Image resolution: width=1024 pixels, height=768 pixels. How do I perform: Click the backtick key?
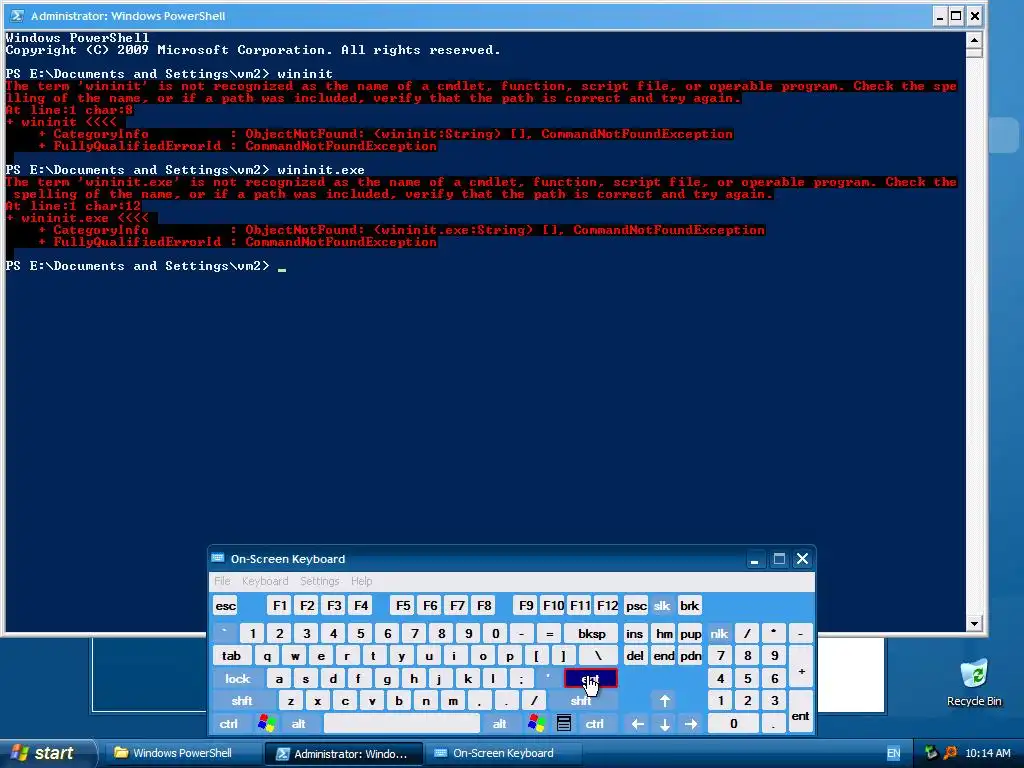click(225, 633)
